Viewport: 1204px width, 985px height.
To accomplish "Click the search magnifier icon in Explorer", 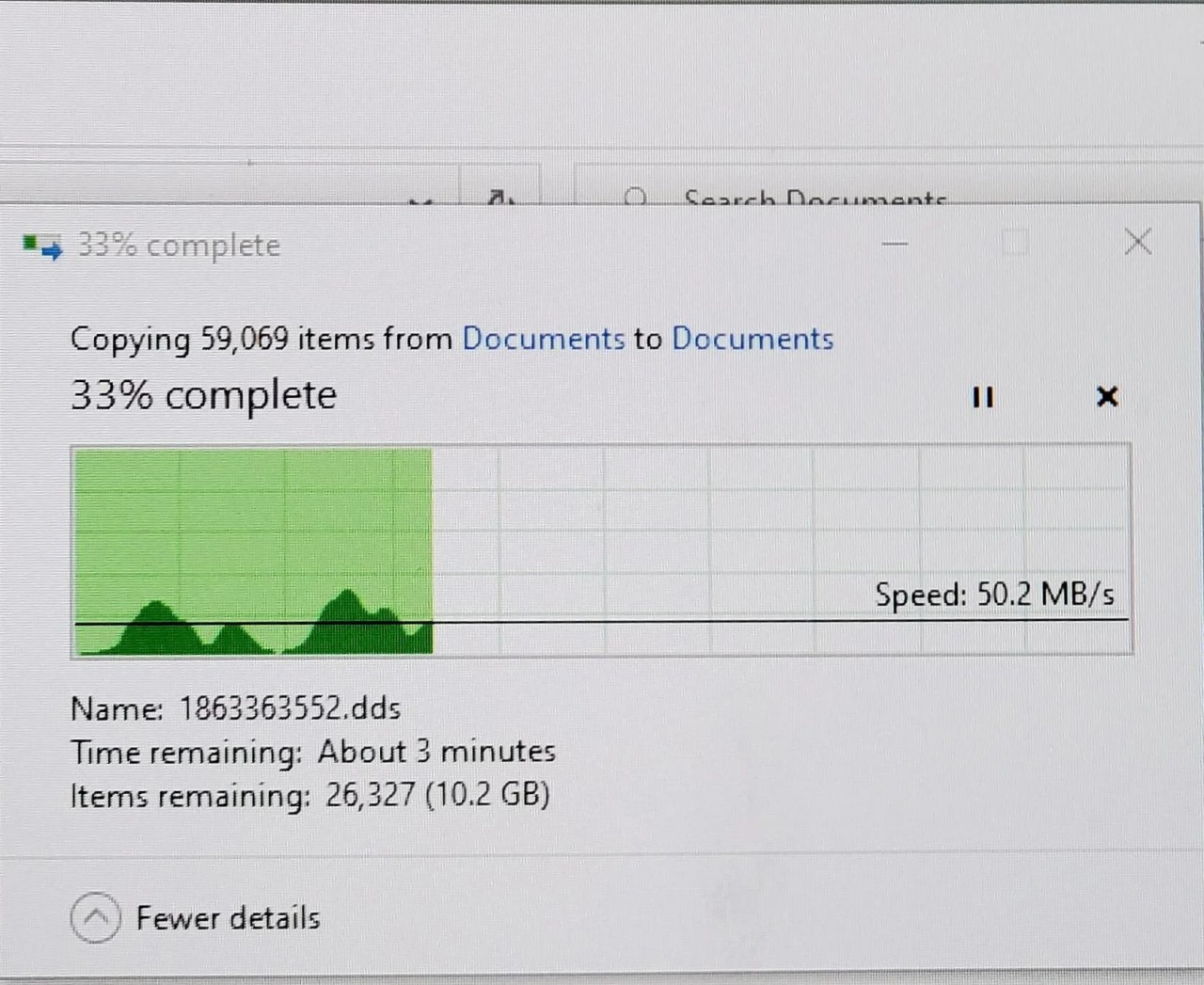I will 636,197.
